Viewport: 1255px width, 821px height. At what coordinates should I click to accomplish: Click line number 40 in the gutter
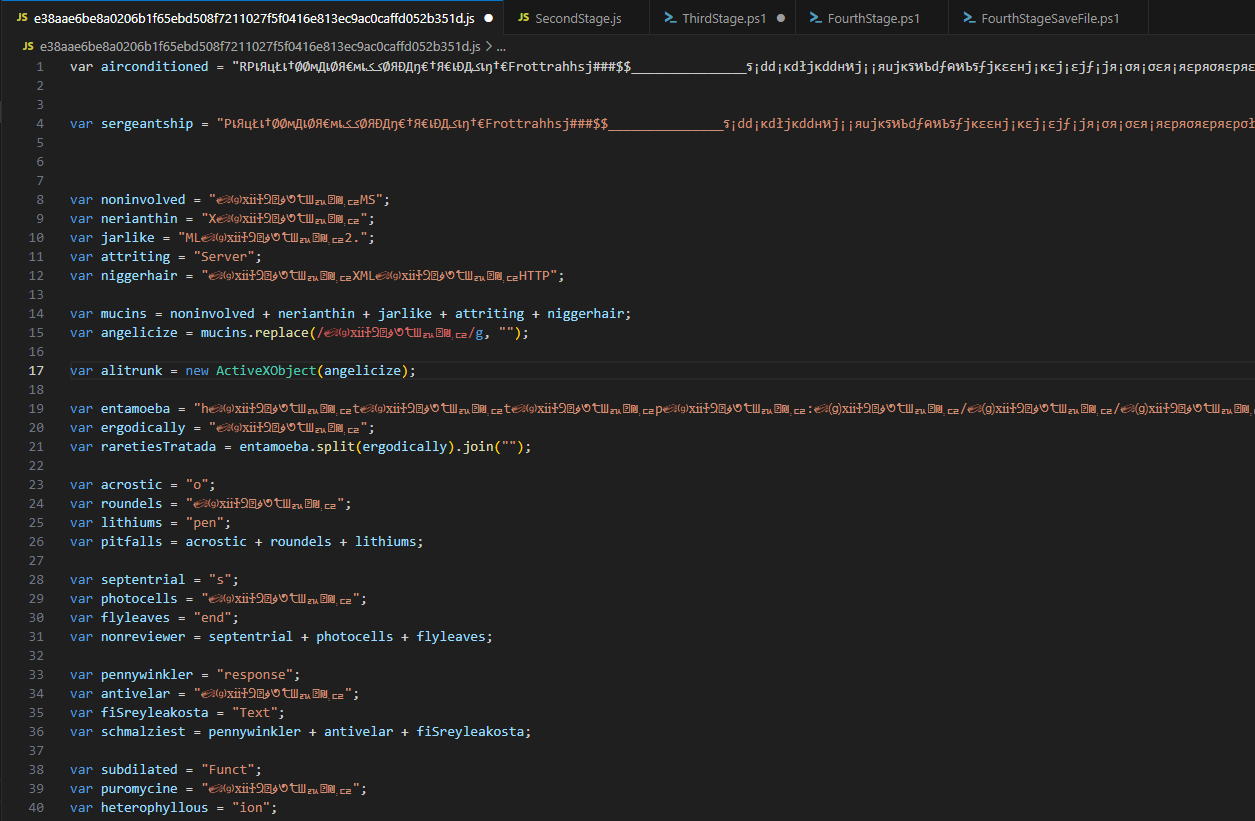tap(36, 807)
